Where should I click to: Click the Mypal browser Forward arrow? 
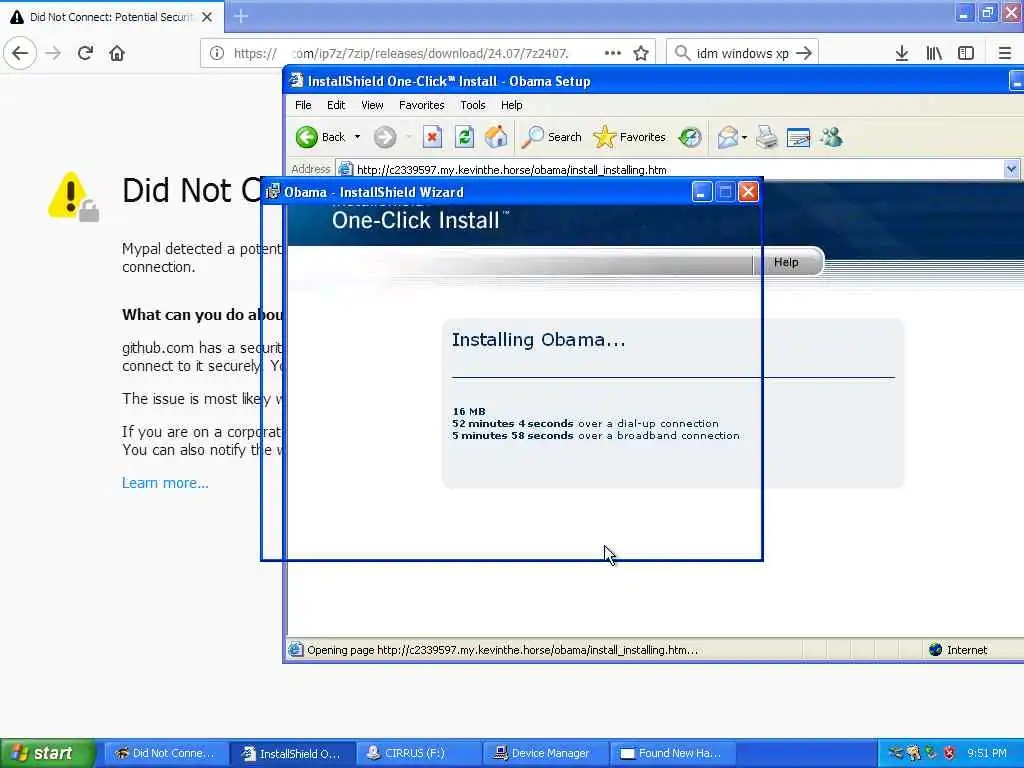click(53, 53)
